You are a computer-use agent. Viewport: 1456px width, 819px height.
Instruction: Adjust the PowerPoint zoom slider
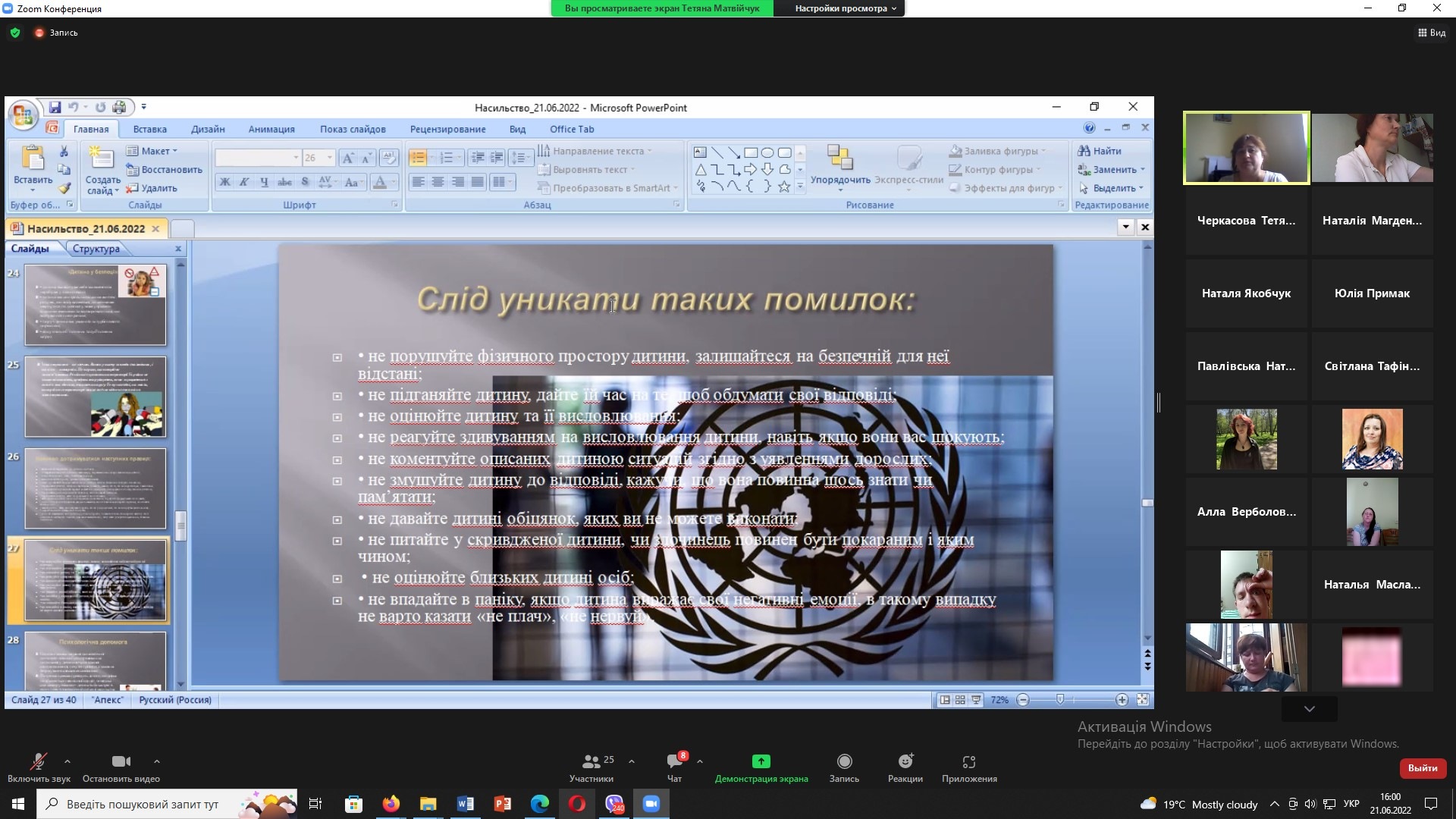pyautogui.click(x=1060, y=699)
